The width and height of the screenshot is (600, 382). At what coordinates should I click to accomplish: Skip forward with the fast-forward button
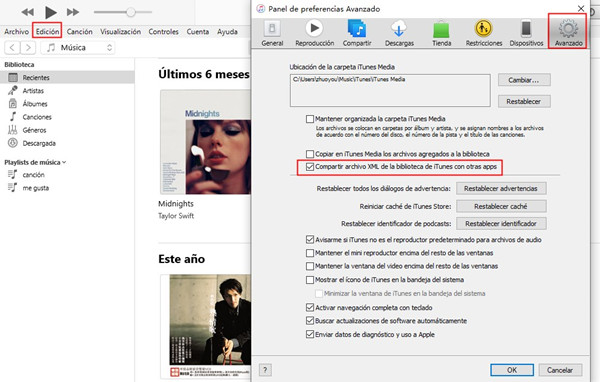73,12
